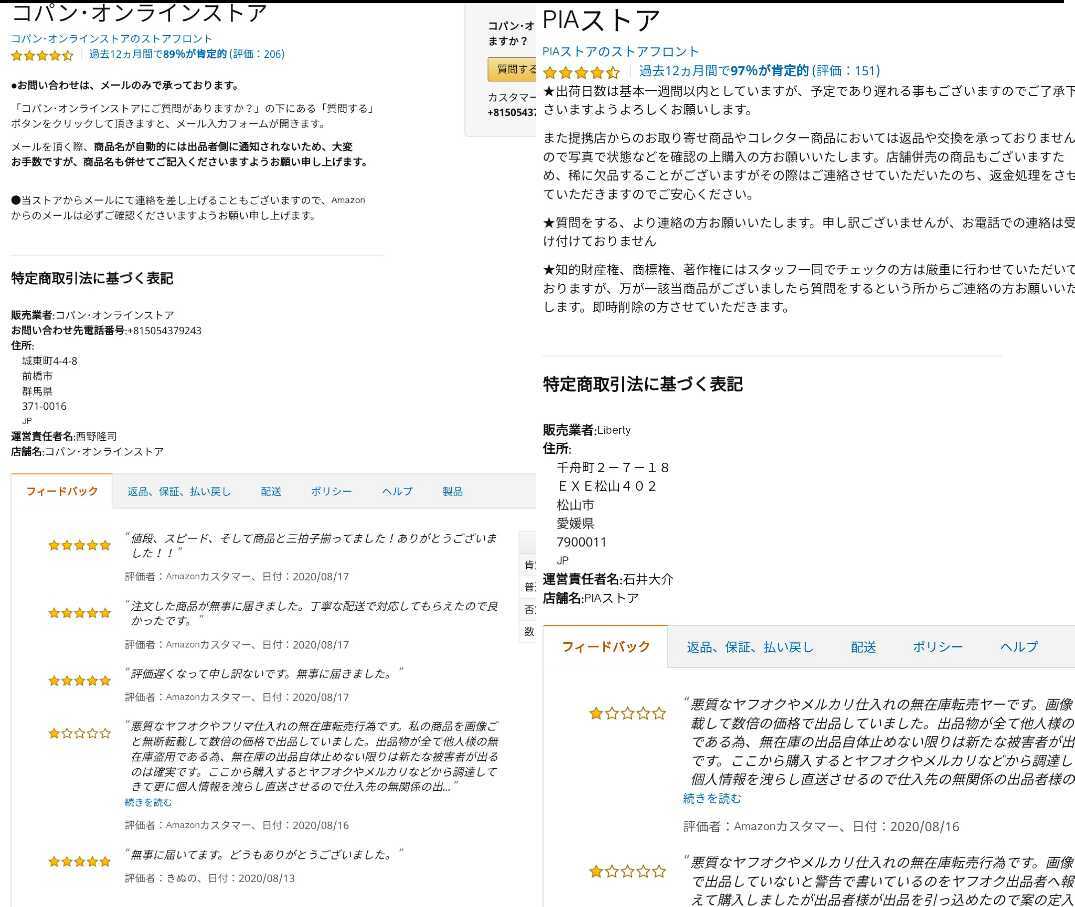Image resolution: width=1075 pixels, height=907 pixels.
Task: Click PIAストア 特定商取引法に基づく表記 heading
Action: [x=642, y=385]
